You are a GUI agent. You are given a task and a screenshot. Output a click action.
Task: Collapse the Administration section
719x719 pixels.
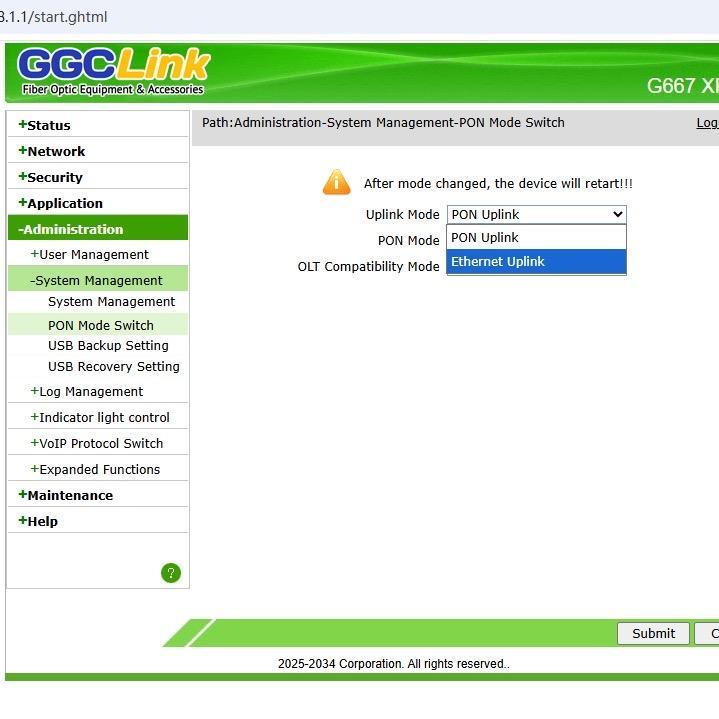pos(72,229)
